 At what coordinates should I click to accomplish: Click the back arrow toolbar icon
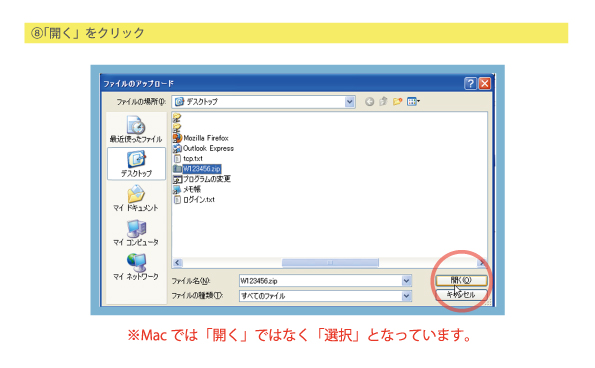click(x=369, y=102)
